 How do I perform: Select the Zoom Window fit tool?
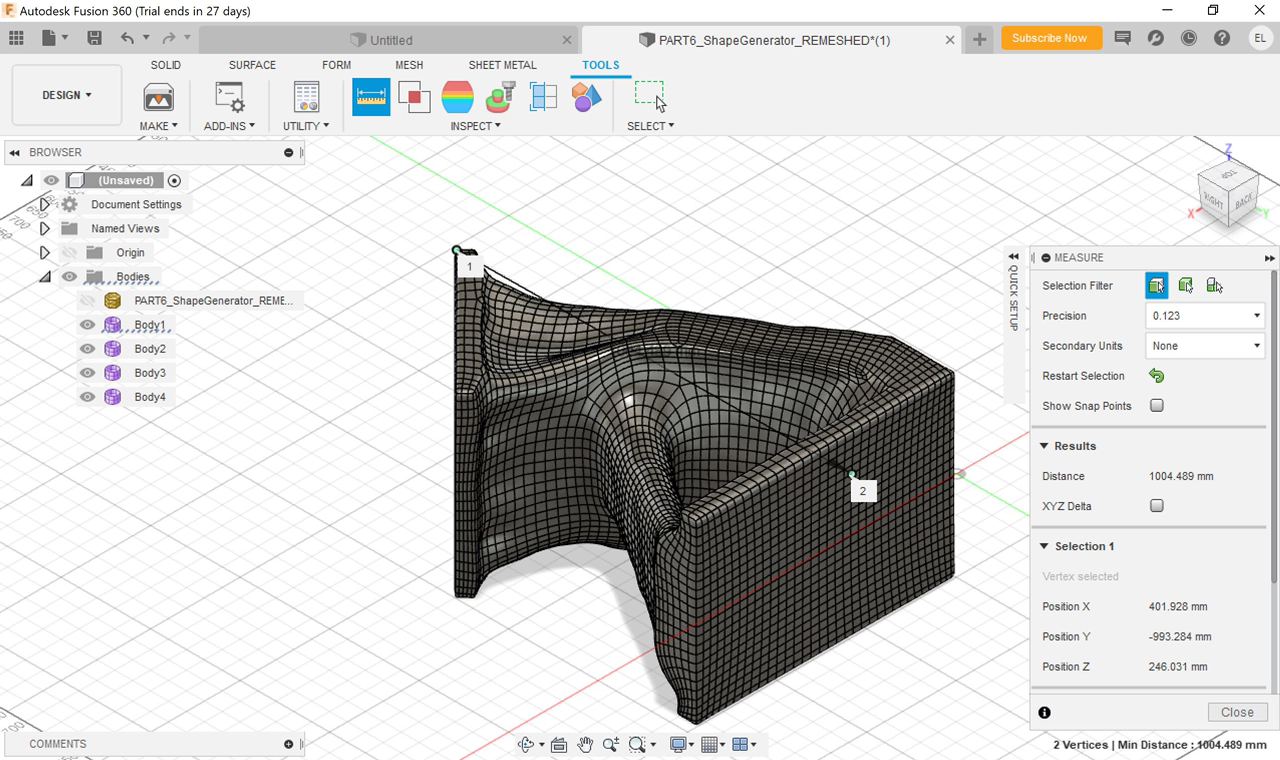tap(637, 744)
